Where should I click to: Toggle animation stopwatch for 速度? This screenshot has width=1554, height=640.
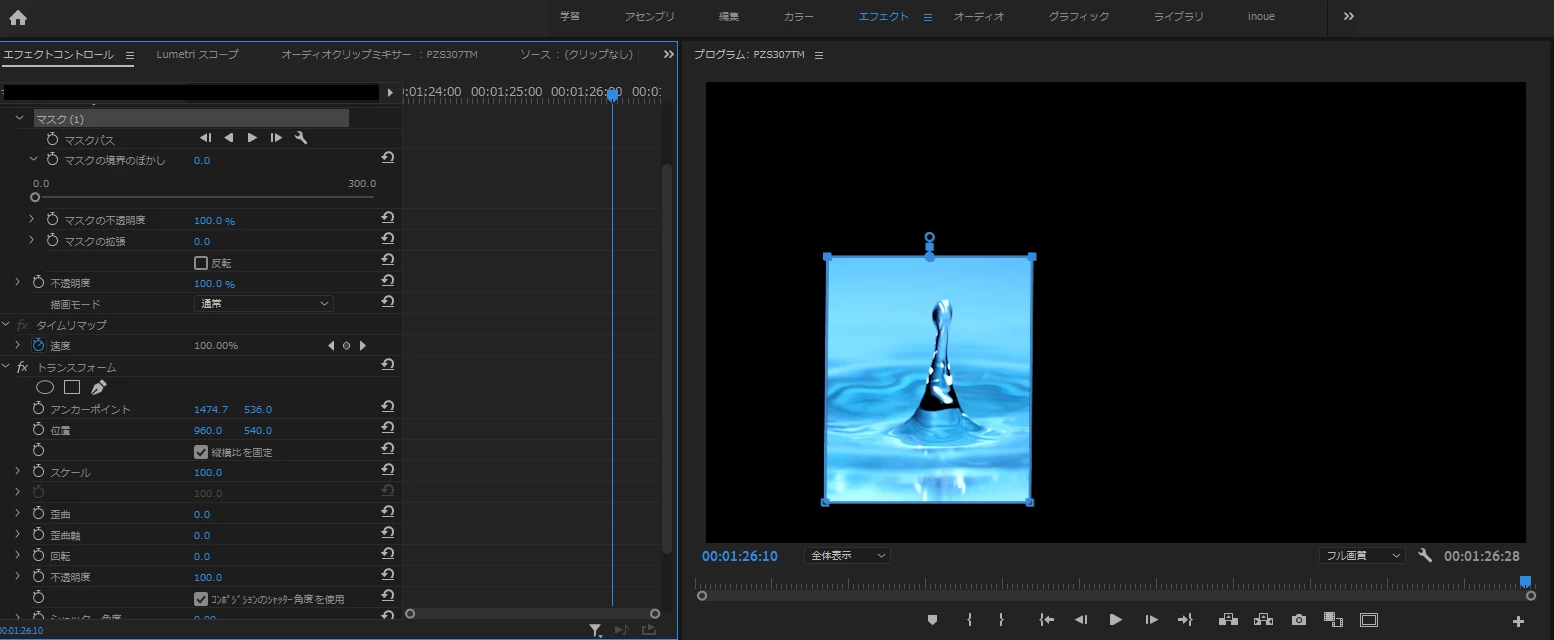tap(38, 345)
